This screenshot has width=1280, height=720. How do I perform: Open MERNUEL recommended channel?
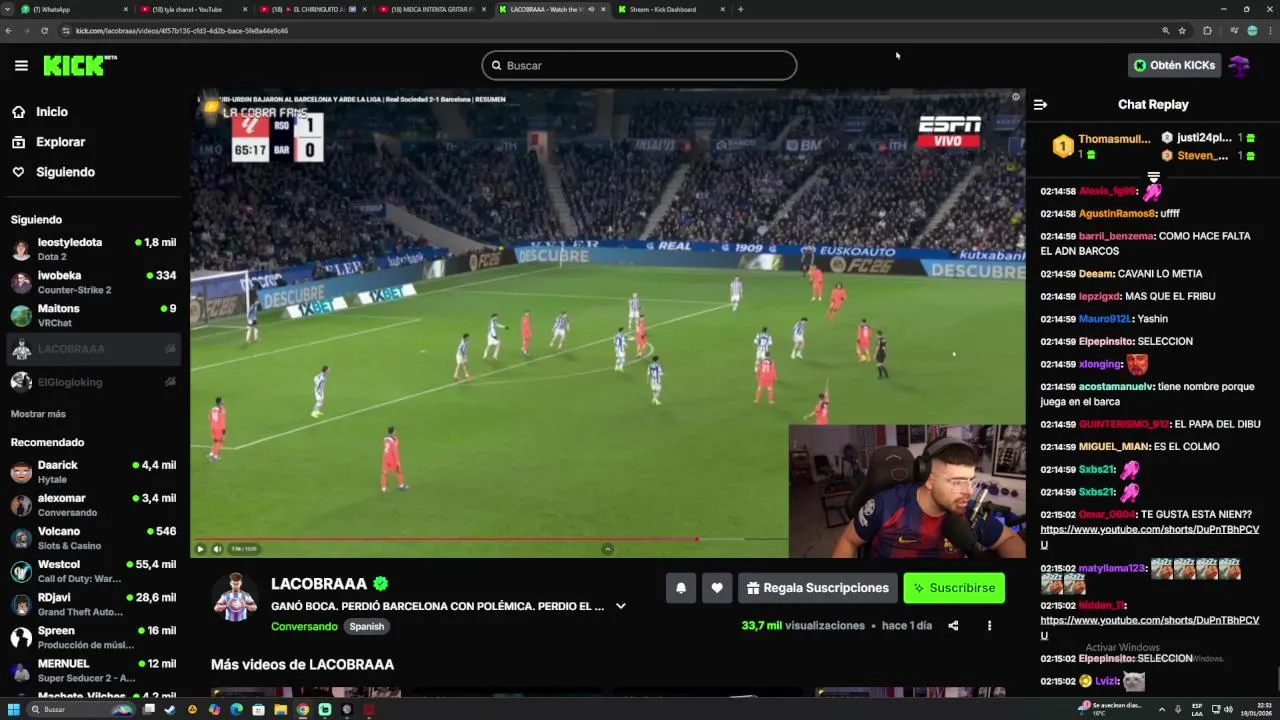pos(94,670)
